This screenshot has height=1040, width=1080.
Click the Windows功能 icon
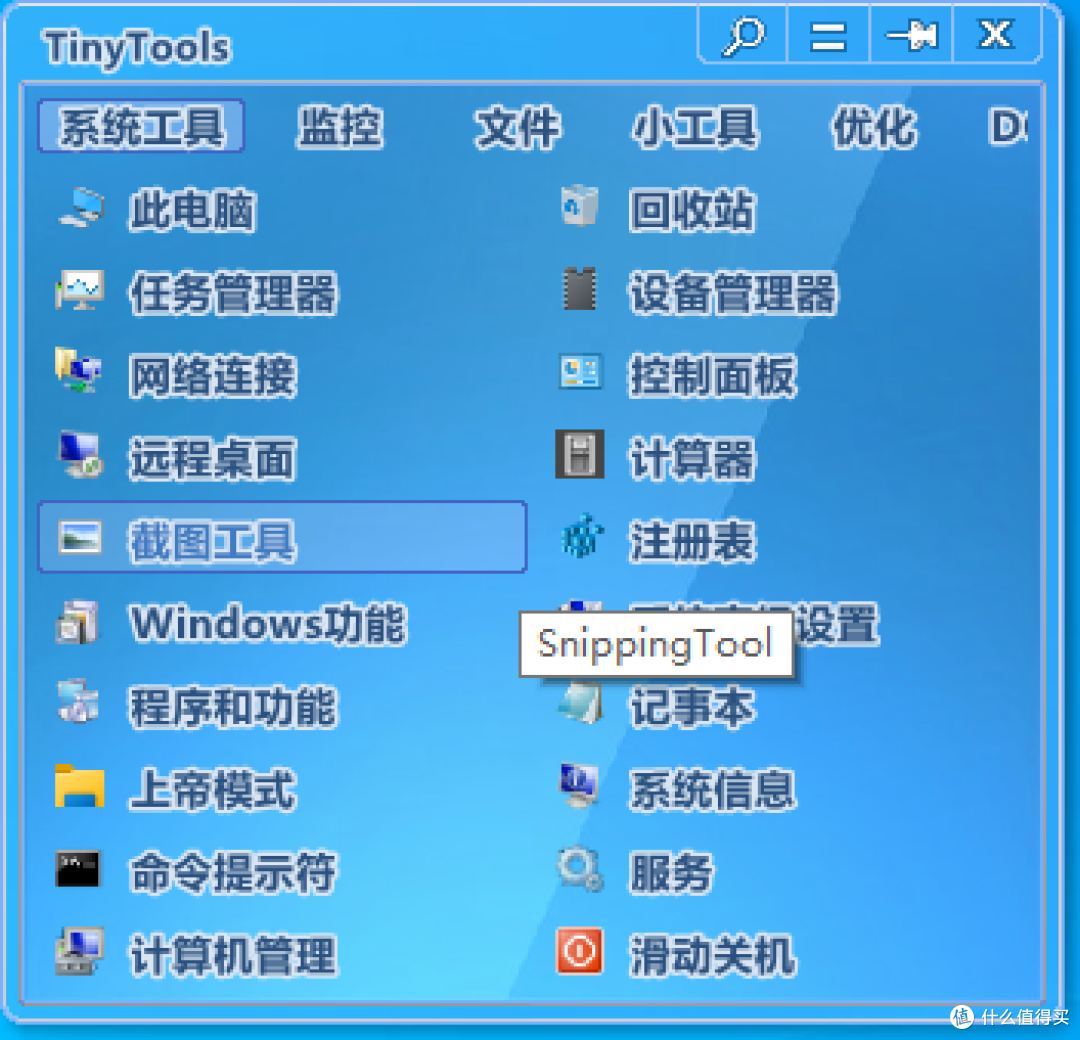(77, 622)
